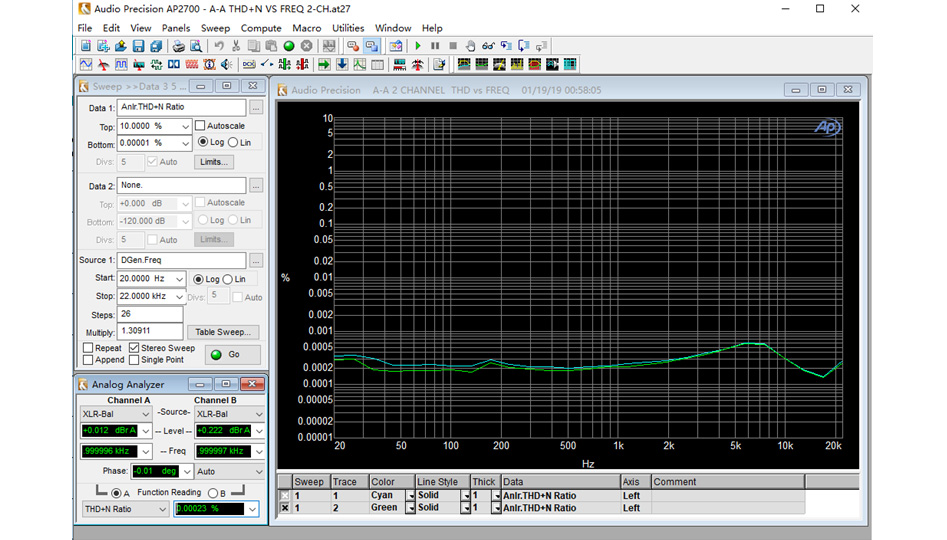This screenshot has width=947, height=540.
Task: Open the Data 1 Top units dropdown
Action: (x=185, y=126)
